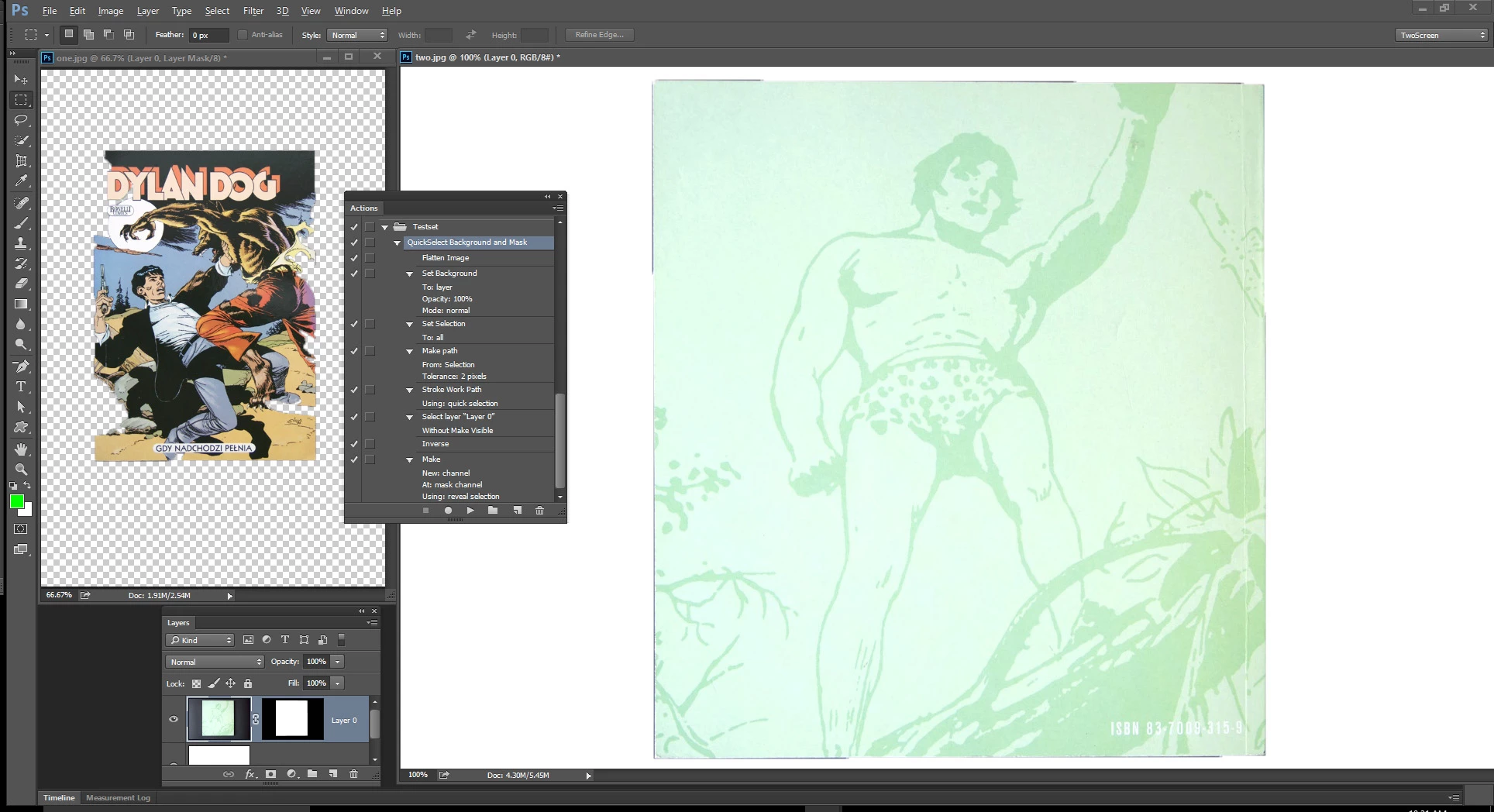Image resolution: width=1494 pixels, height=812 pixels.
Task: Open layer blend mode Normal dropdown
Action: [x=215, y=662]
